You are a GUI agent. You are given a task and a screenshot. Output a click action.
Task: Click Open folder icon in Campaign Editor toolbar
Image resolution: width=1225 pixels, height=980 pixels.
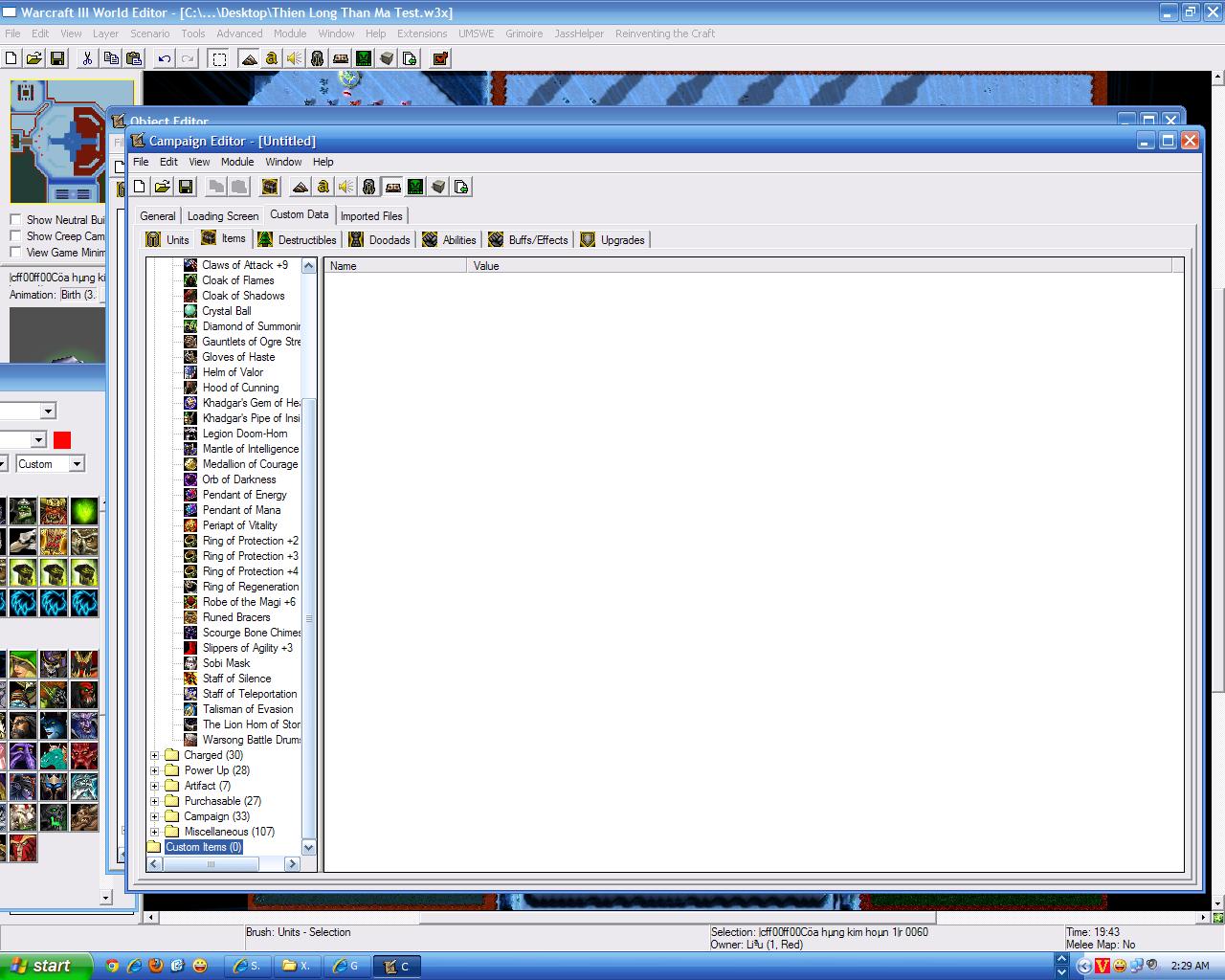pos(163,187)
